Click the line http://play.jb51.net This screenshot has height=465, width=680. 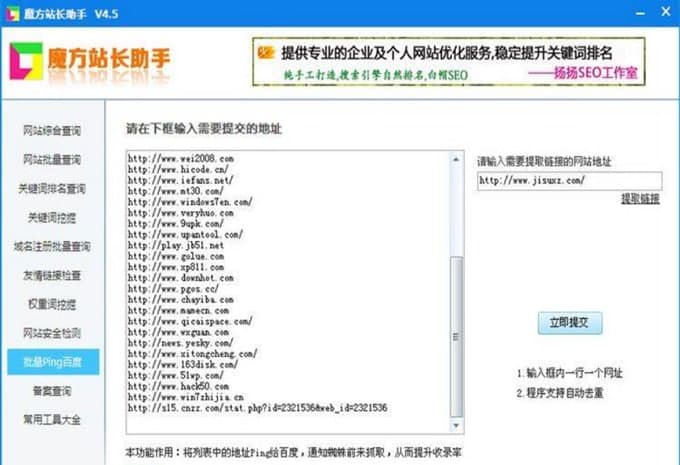click(176, 246)
